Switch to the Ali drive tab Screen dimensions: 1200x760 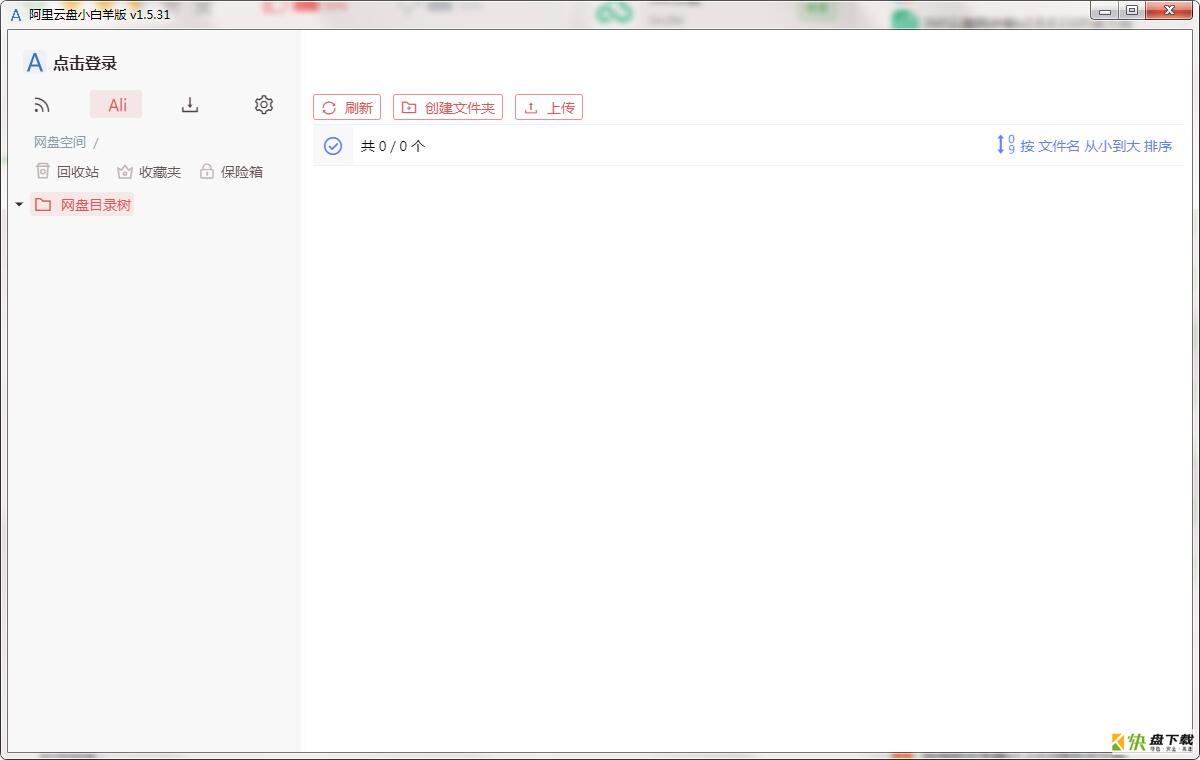(x=117, y=105)
